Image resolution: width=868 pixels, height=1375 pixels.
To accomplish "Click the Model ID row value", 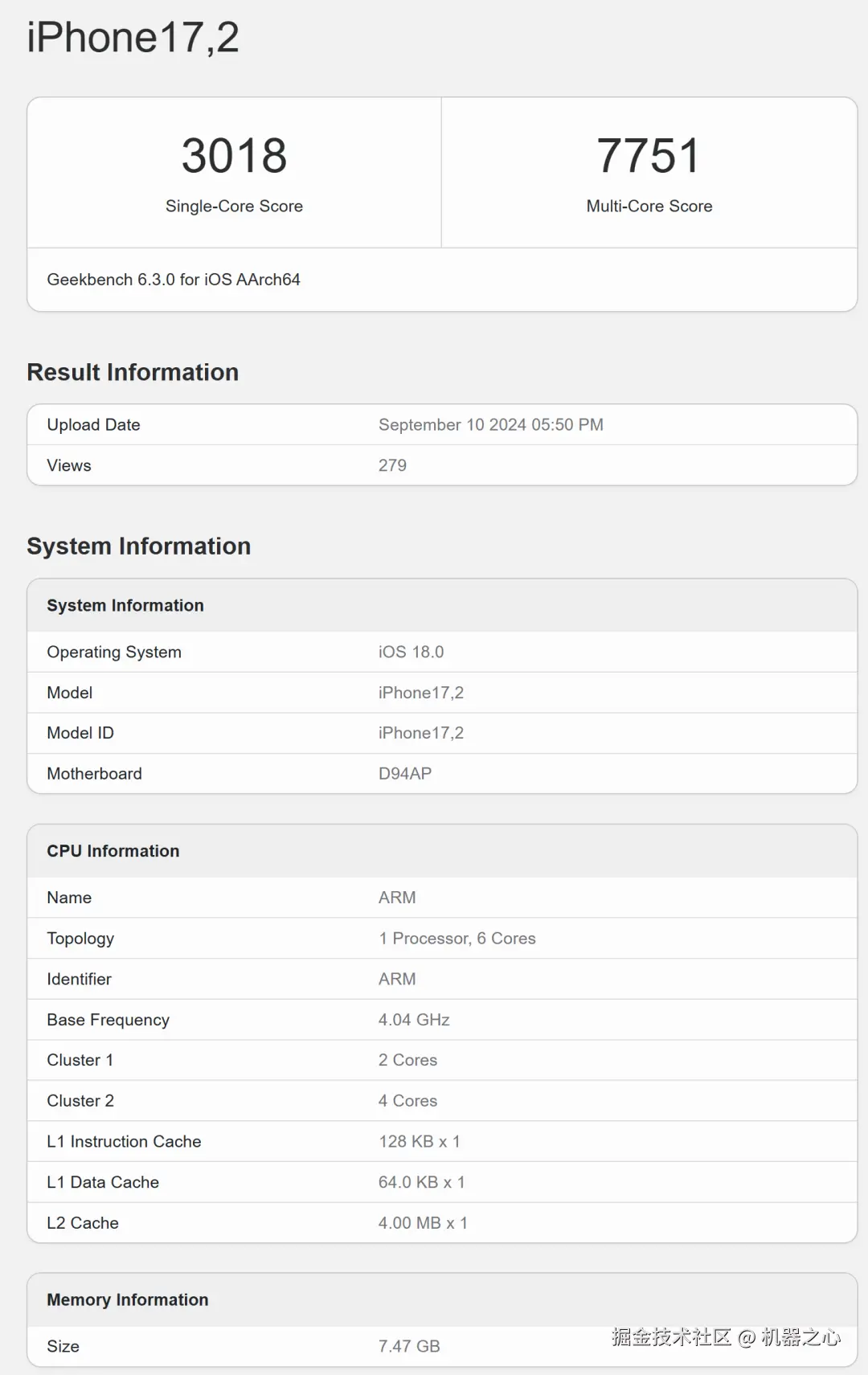I will [x=420, y=733].
